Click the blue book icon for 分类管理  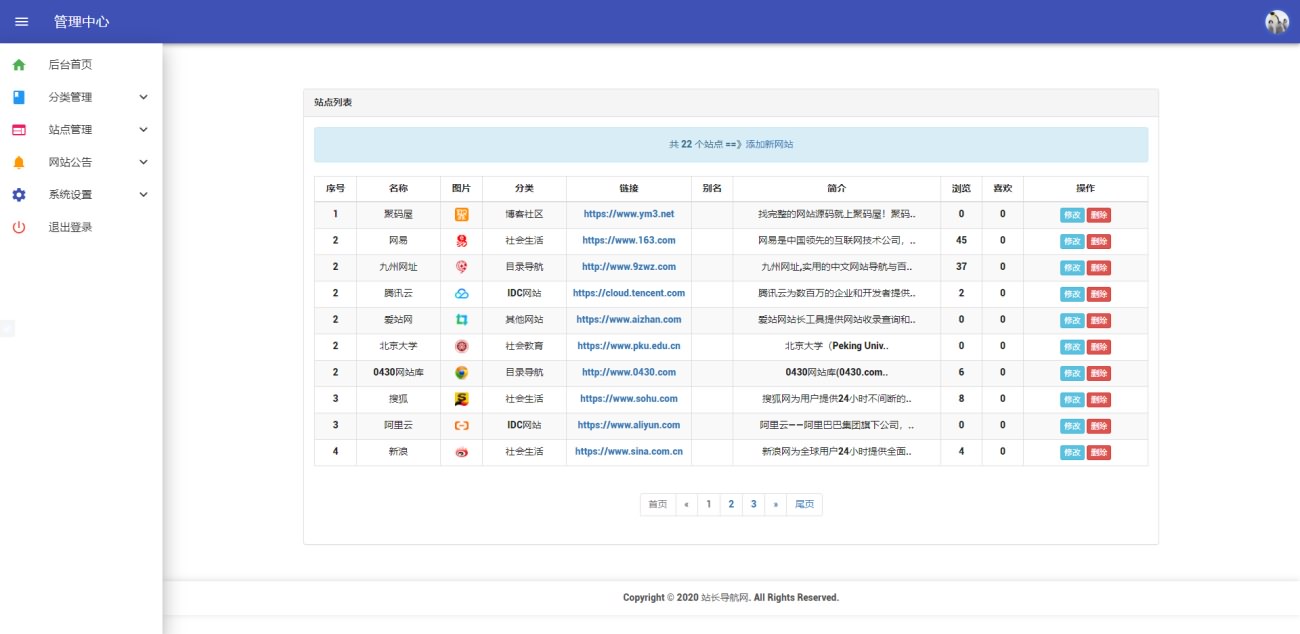19,97
